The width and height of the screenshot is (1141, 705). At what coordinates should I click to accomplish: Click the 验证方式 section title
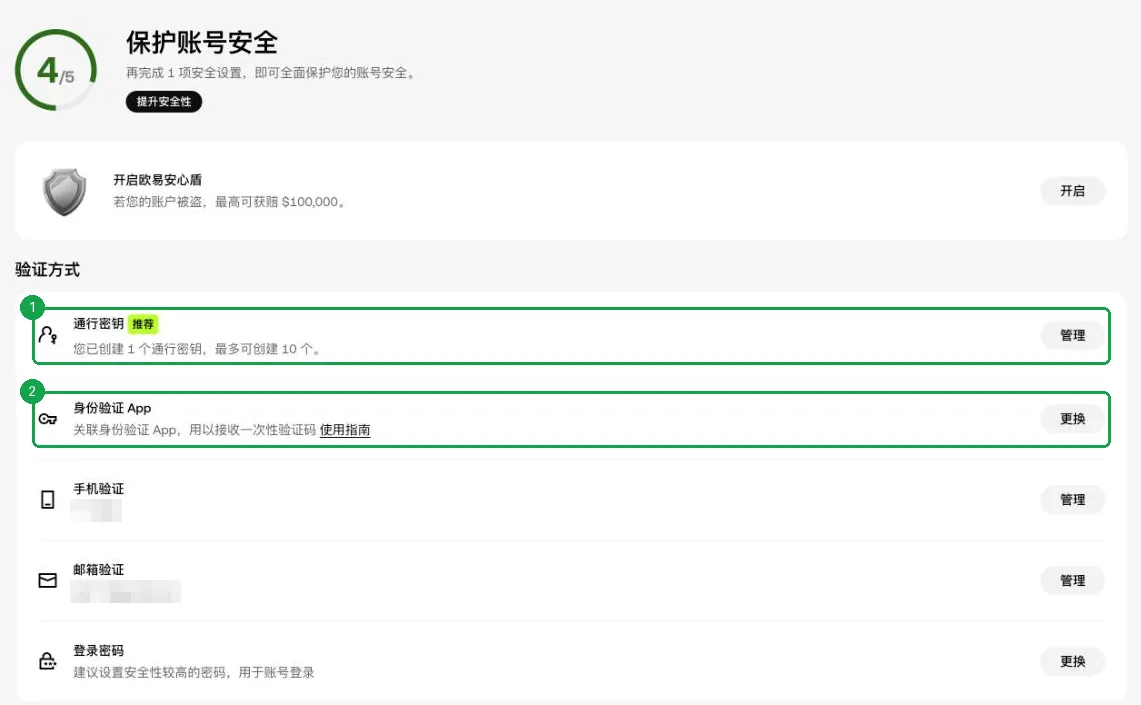coord(47,270)
